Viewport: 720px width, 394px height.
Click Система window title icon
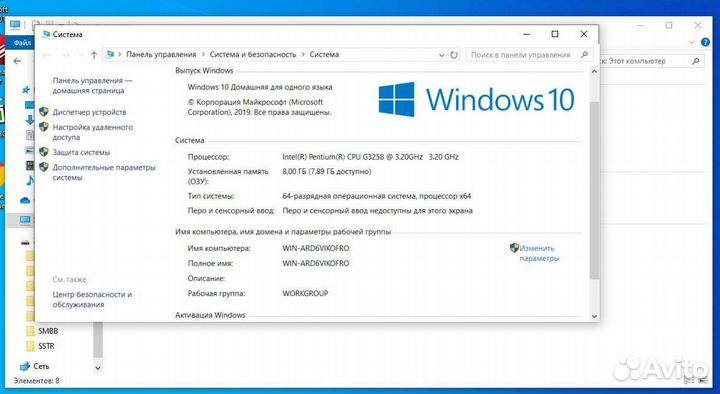click(x=45, y=34)
